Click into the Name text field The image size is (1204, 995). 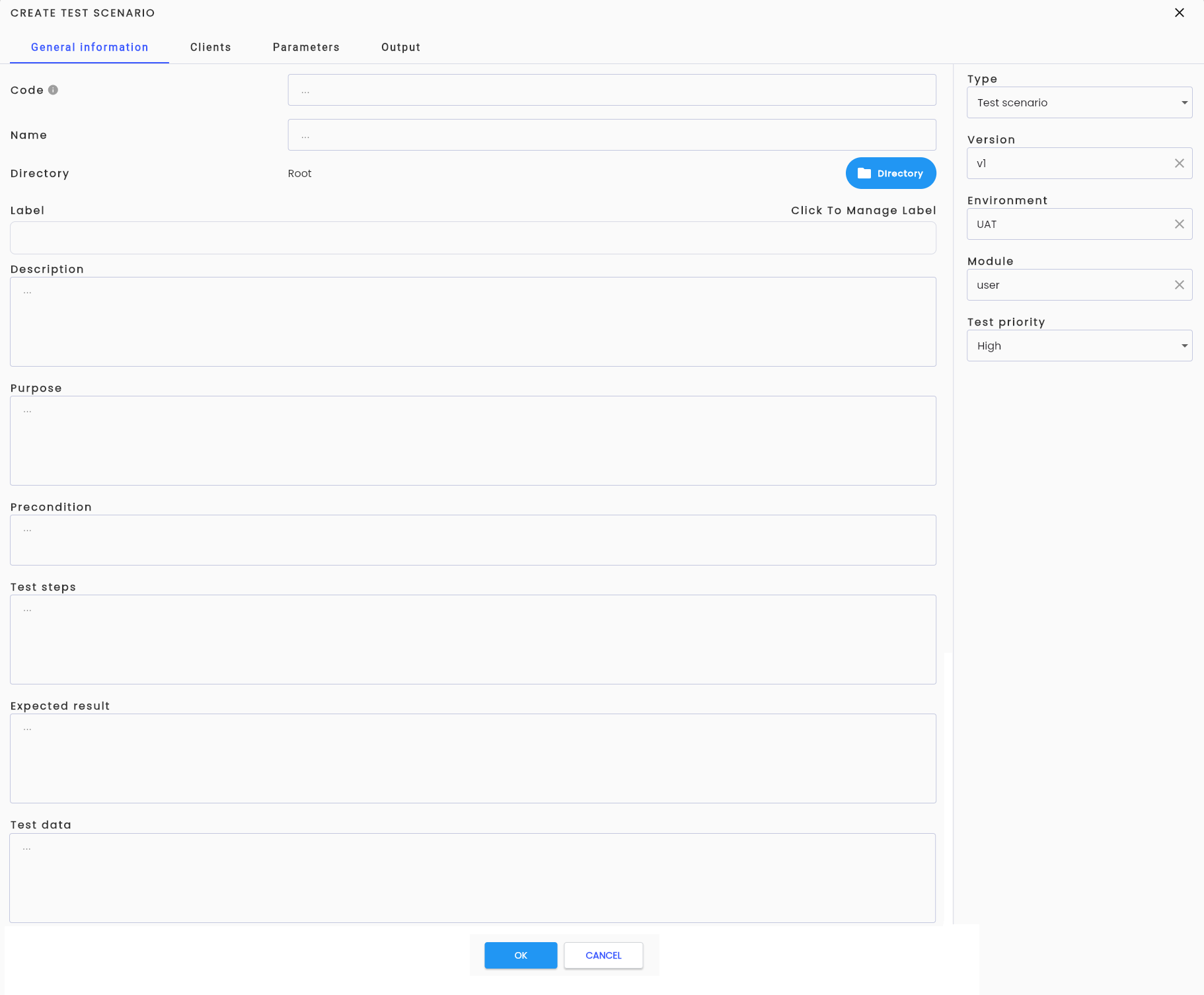click(x=612, y=135)
